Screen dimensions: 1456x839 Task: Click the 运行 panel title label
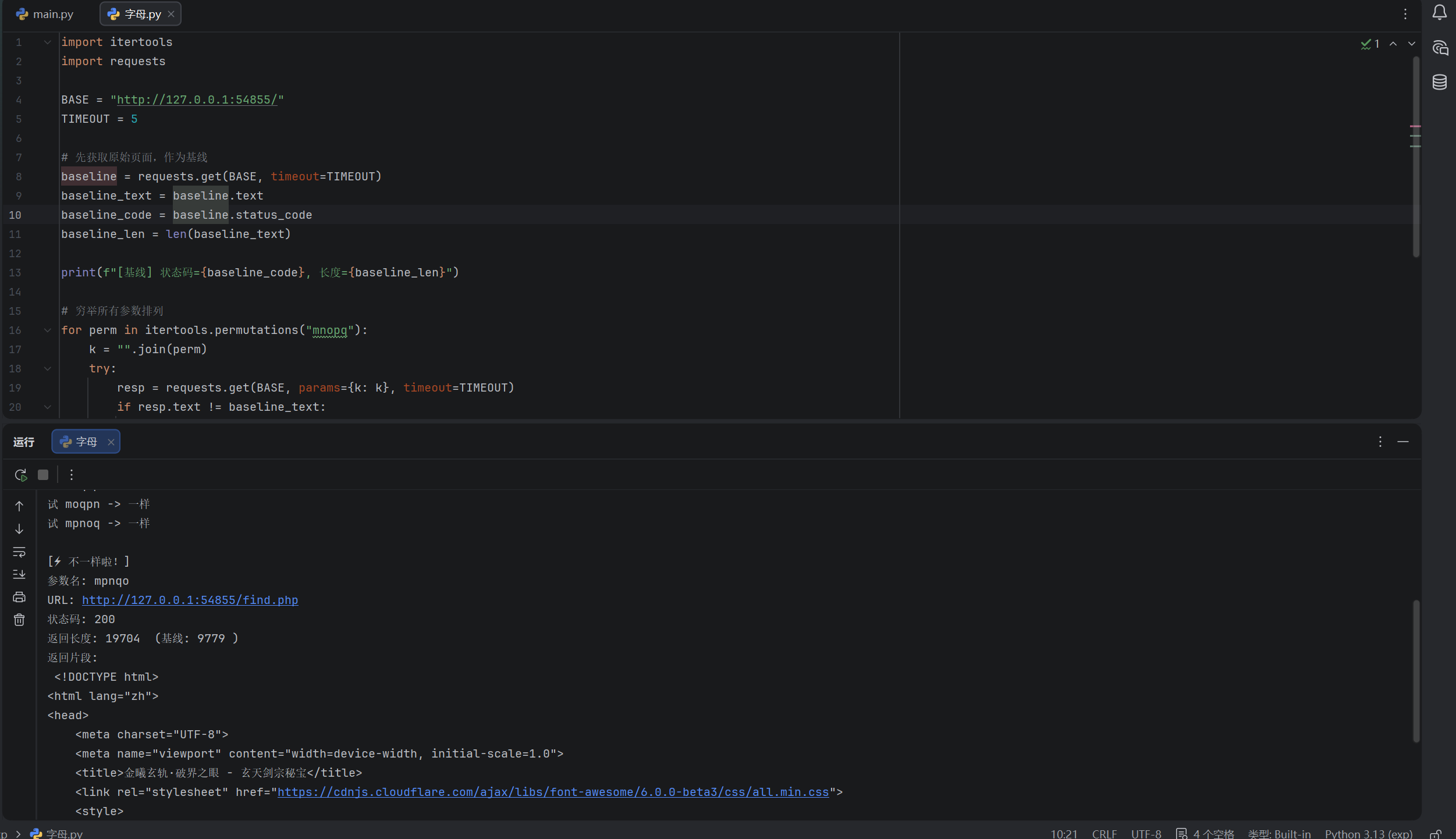pyautogui.click(x=24, y=442)
